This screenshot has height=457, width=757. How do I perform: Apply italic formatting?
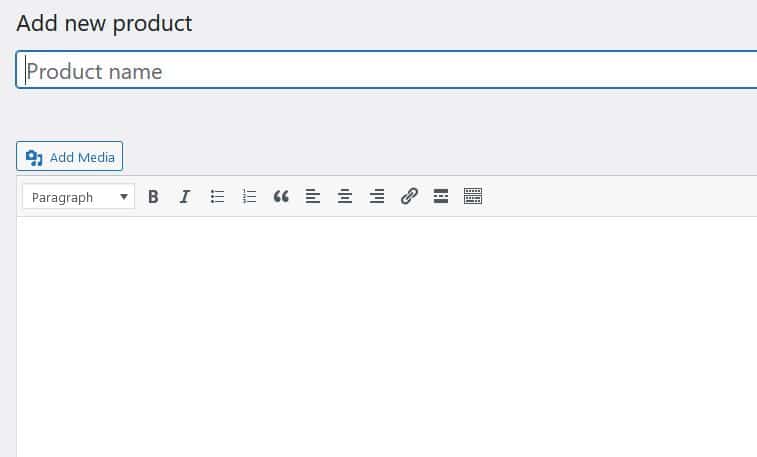(185, 197)
